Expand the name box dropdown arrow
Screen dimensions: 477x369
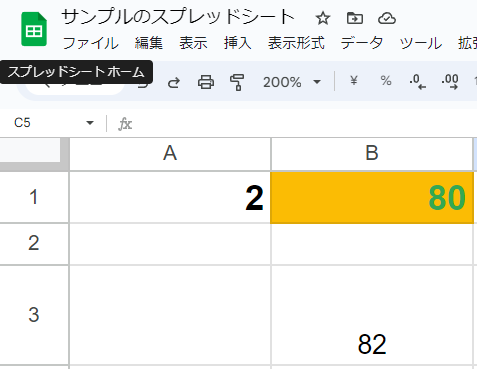pyautogui.click(x=90, y=123)
